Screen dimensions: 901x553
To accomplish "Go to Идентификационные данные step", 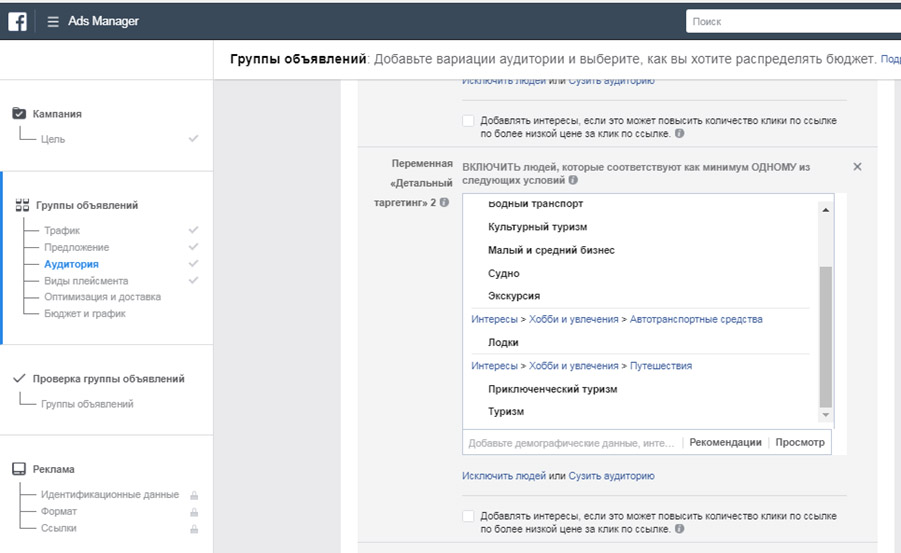I will [110, 494].
